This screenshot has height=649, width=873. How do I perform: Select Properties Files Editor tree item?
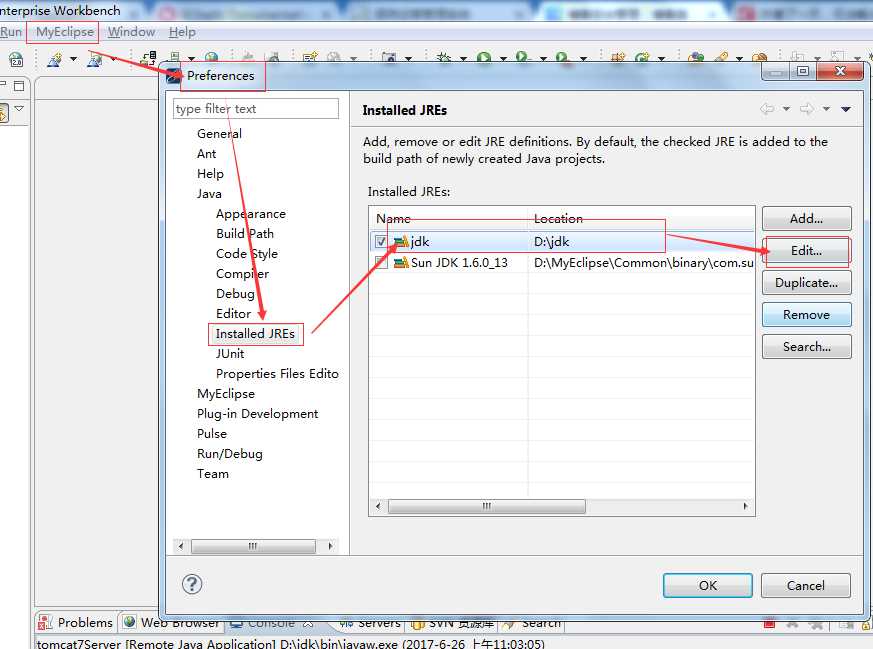coord(277,374)
